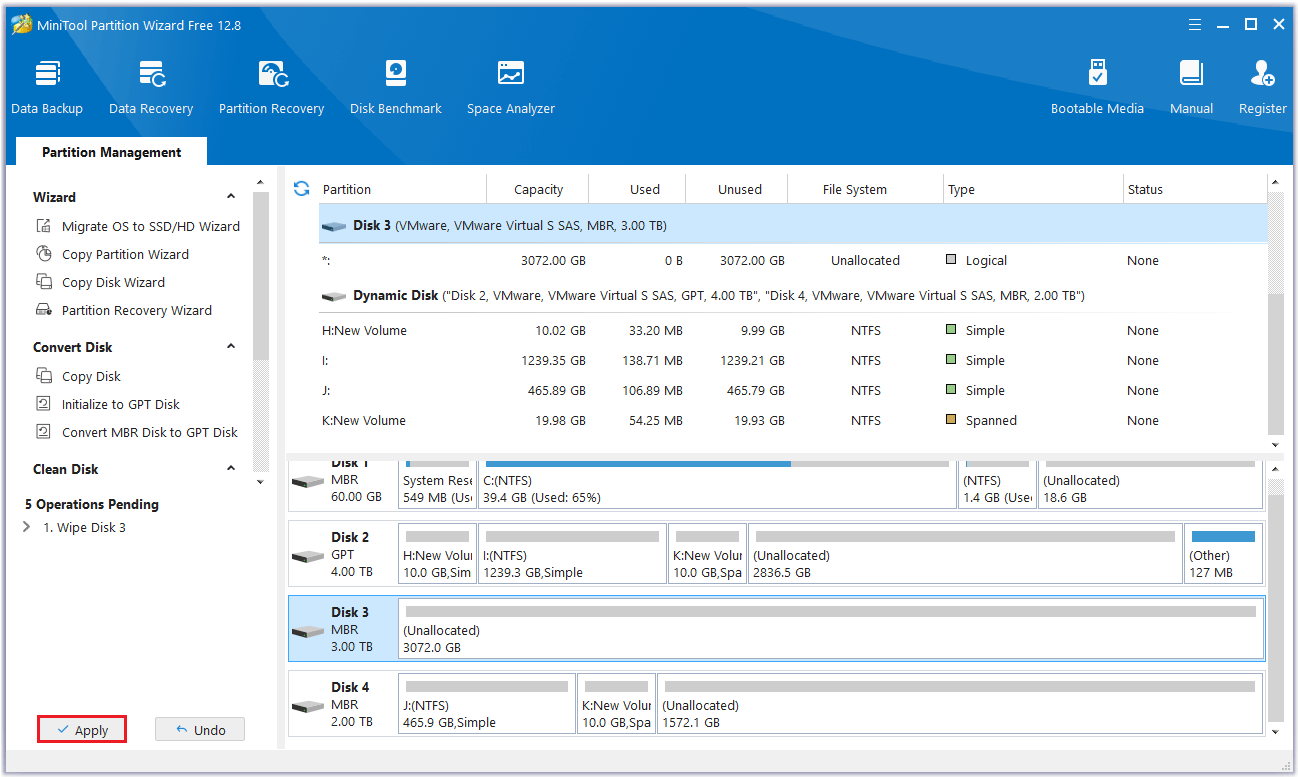Screen dimensions: 1298x777
Task: Sort by Partition column header
Action: [402, 189]
